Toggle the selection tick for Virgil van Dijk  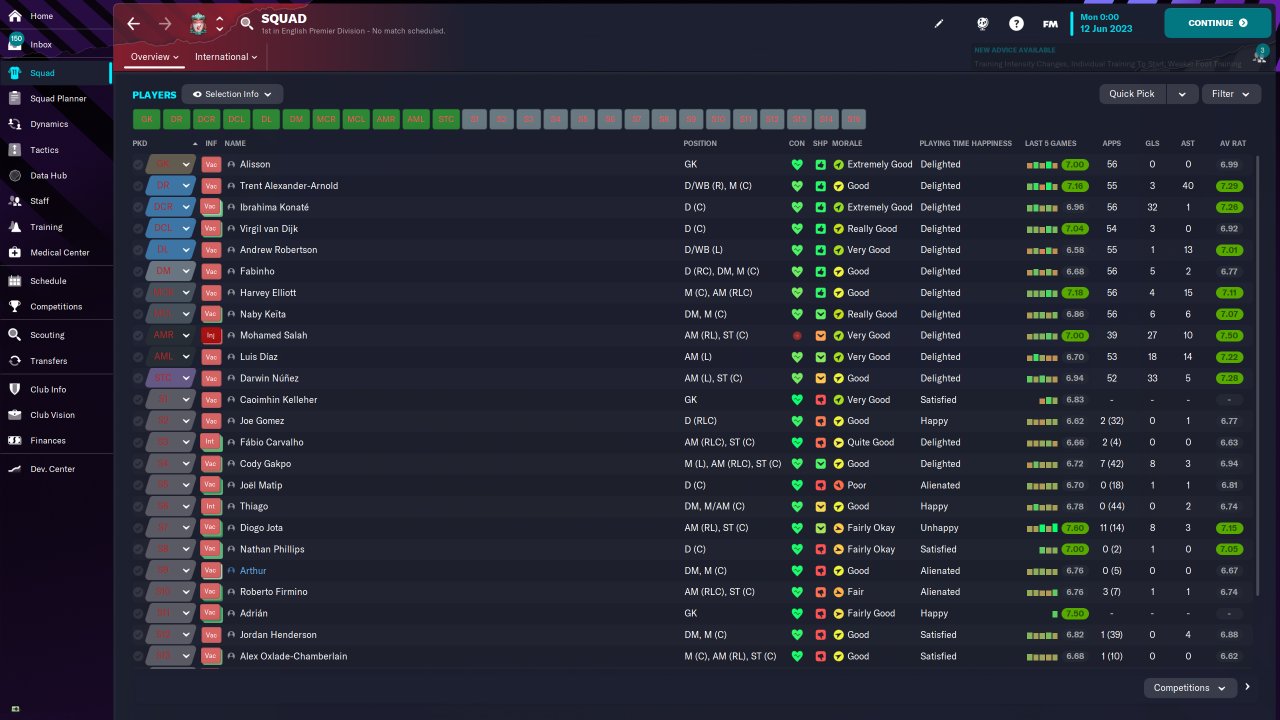[138, 229]
